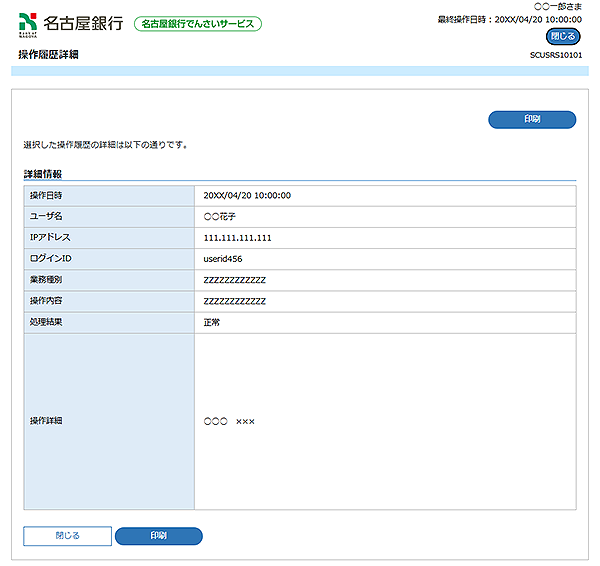Click the 印刷 button above the table
Viewport: 600px width, 566px height.
tap(532, 120)
